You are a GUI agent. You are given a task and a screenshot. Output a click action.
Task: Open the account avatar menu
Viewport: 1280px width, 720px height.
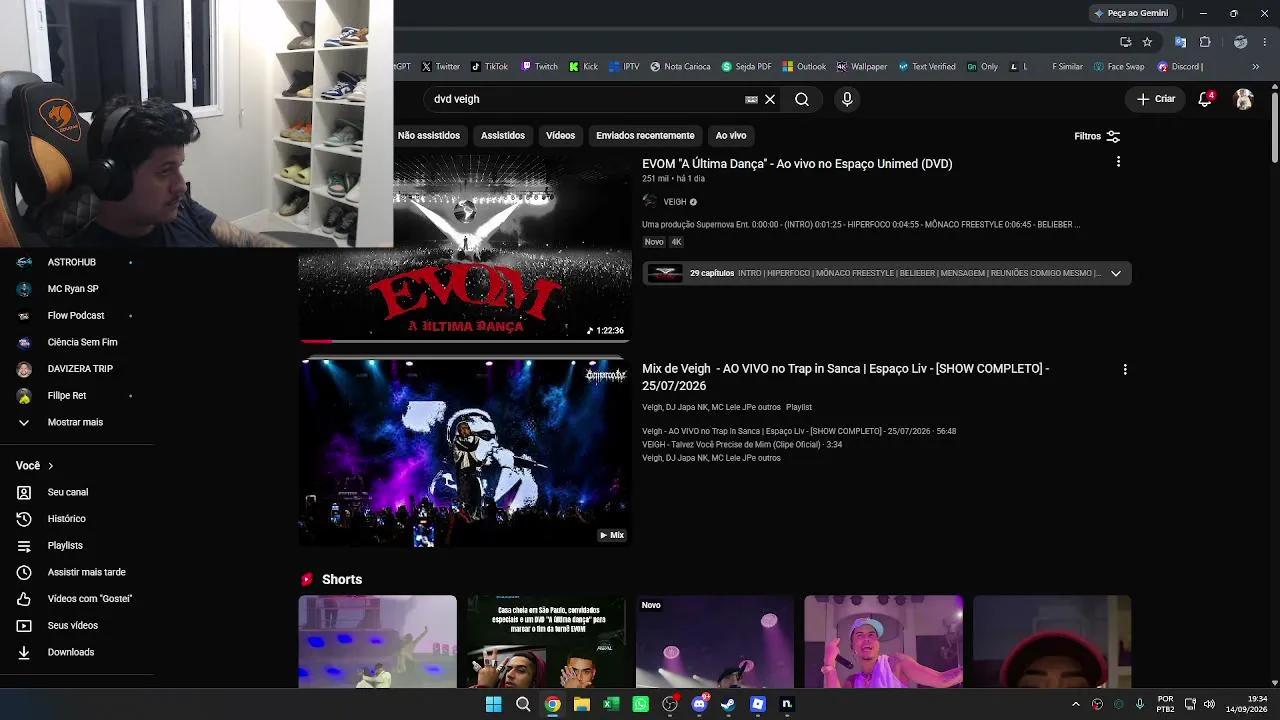1244,99
